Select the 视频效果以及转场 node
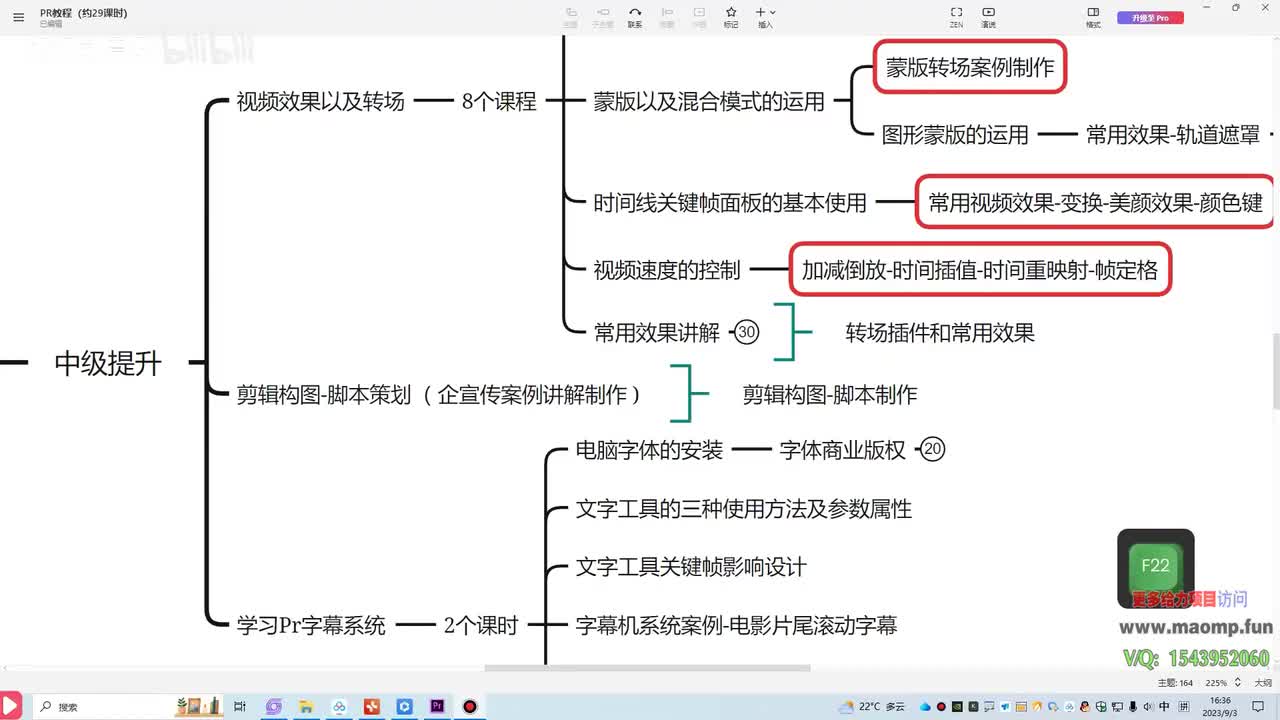The height and width of the screenshot is (720, 1280). coord(321,101)
